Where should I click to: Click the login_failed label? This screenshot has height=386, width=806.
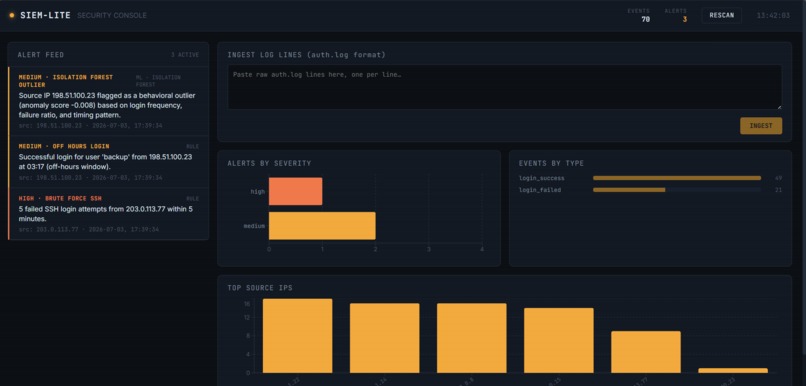pos(540,190)
